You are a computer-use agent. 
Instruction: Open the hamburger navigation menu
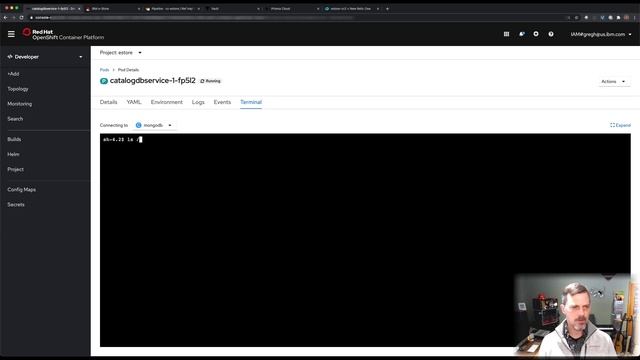[11, 34]
